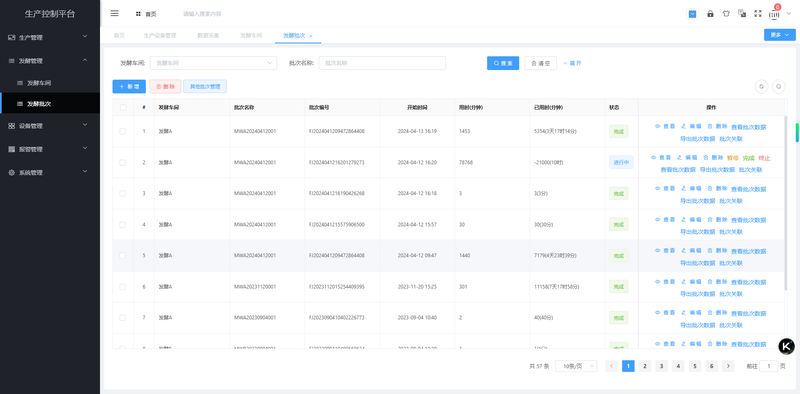Click 查看 in the 进行中 row 2
800x394 pixels.
[x=661, y=158]
